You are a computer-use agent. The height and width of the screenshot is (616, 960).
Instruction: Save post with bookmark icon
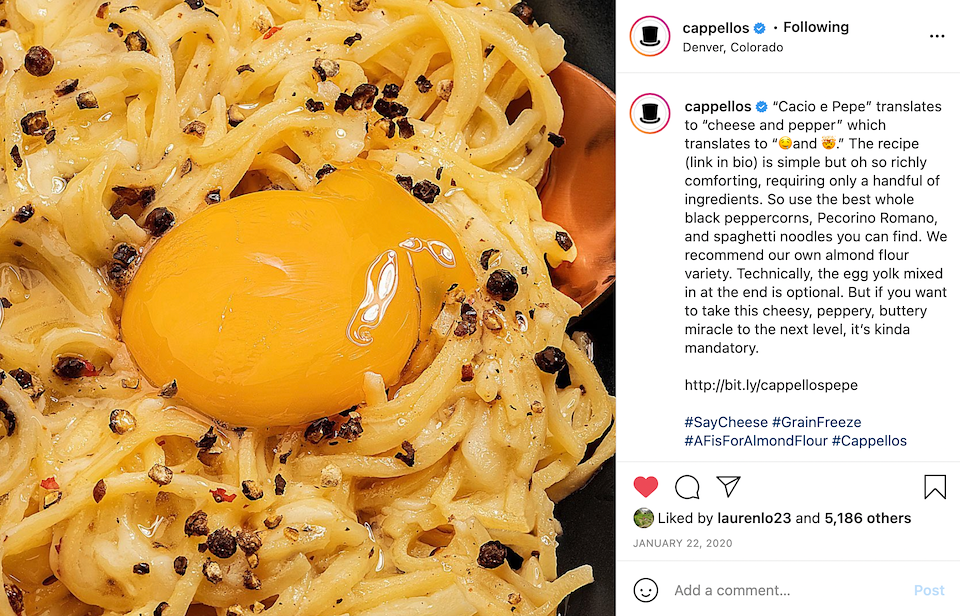coord(935,487)
